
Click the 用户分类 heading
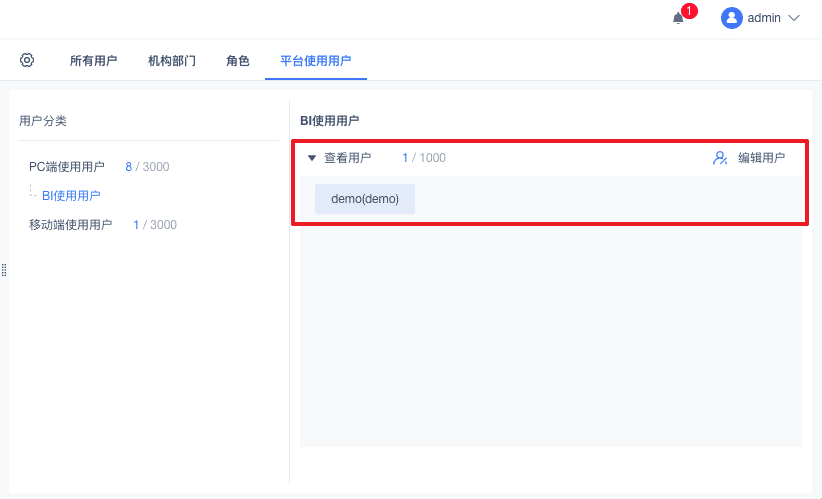(x=43, y=121)
